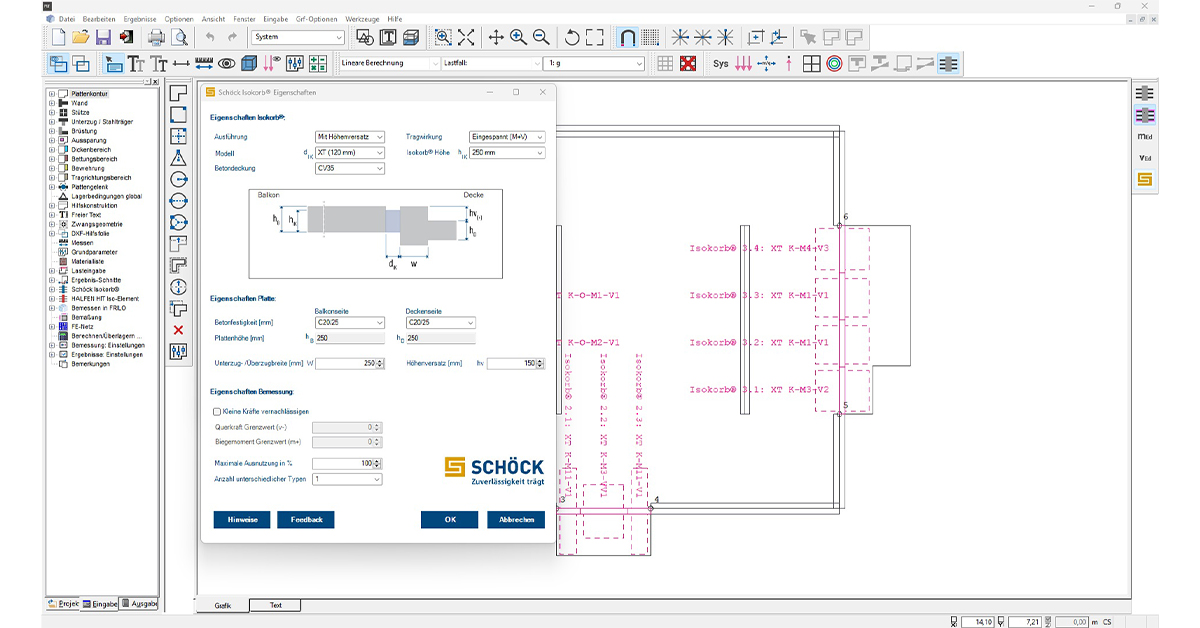Switch to the Ausgabe tab
1200x628 pixels.
[x=140, y=604]
